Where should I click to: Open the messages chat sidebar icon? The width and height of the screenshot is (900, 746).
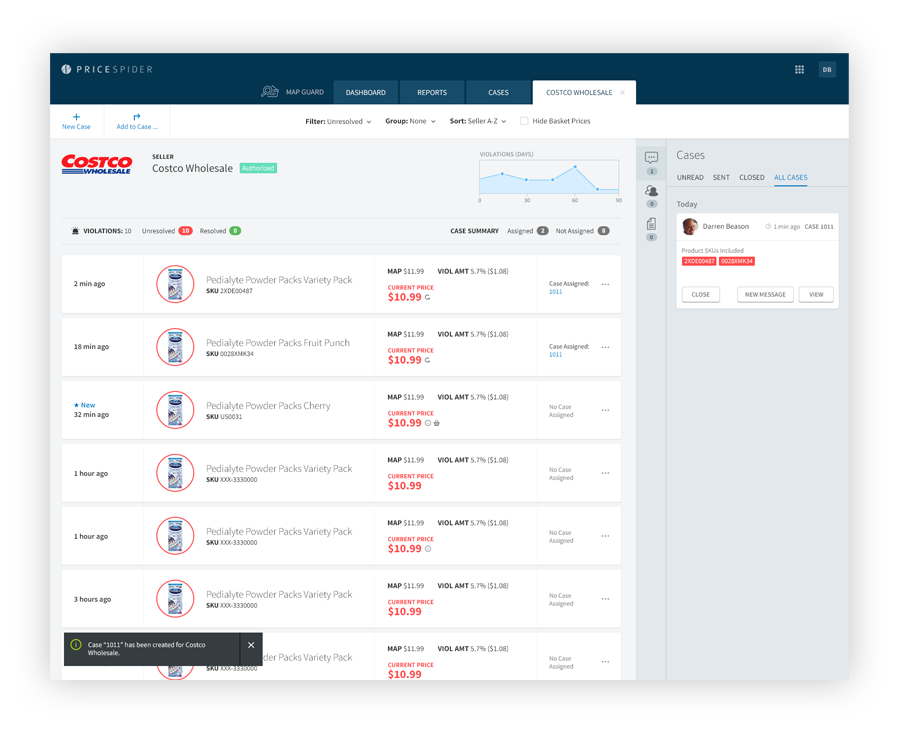tap(651, 157)
